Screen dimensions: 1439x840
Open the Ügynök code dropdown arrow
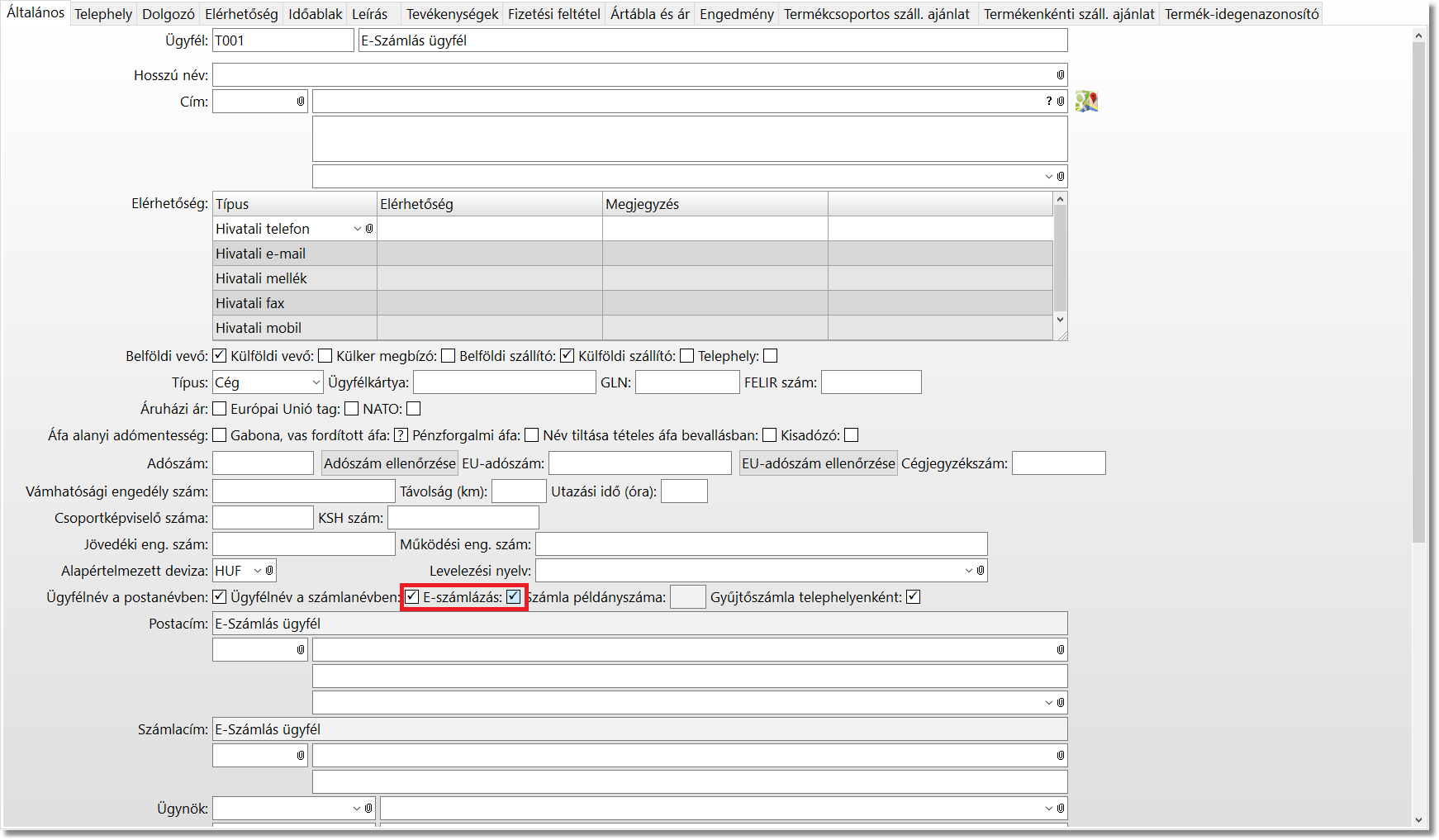point(357,809)
